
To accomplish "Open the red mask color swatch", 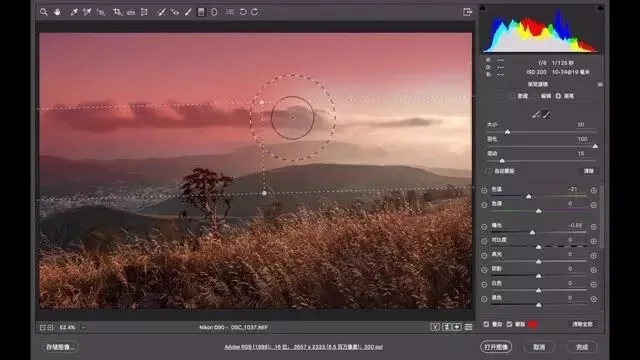I will coord(533,324).
